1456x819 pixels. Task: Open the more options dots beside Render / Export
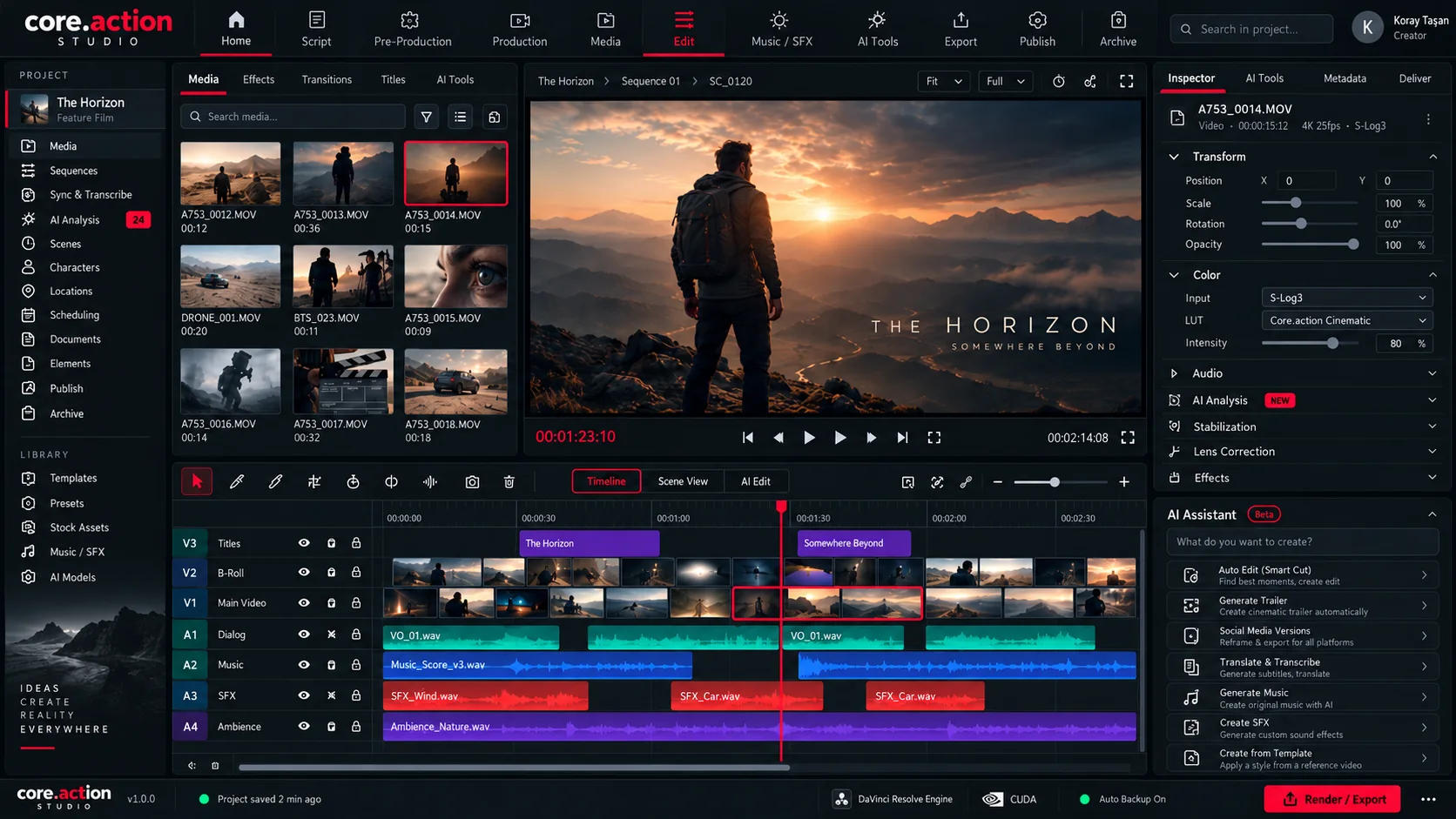pos(1428,799)
